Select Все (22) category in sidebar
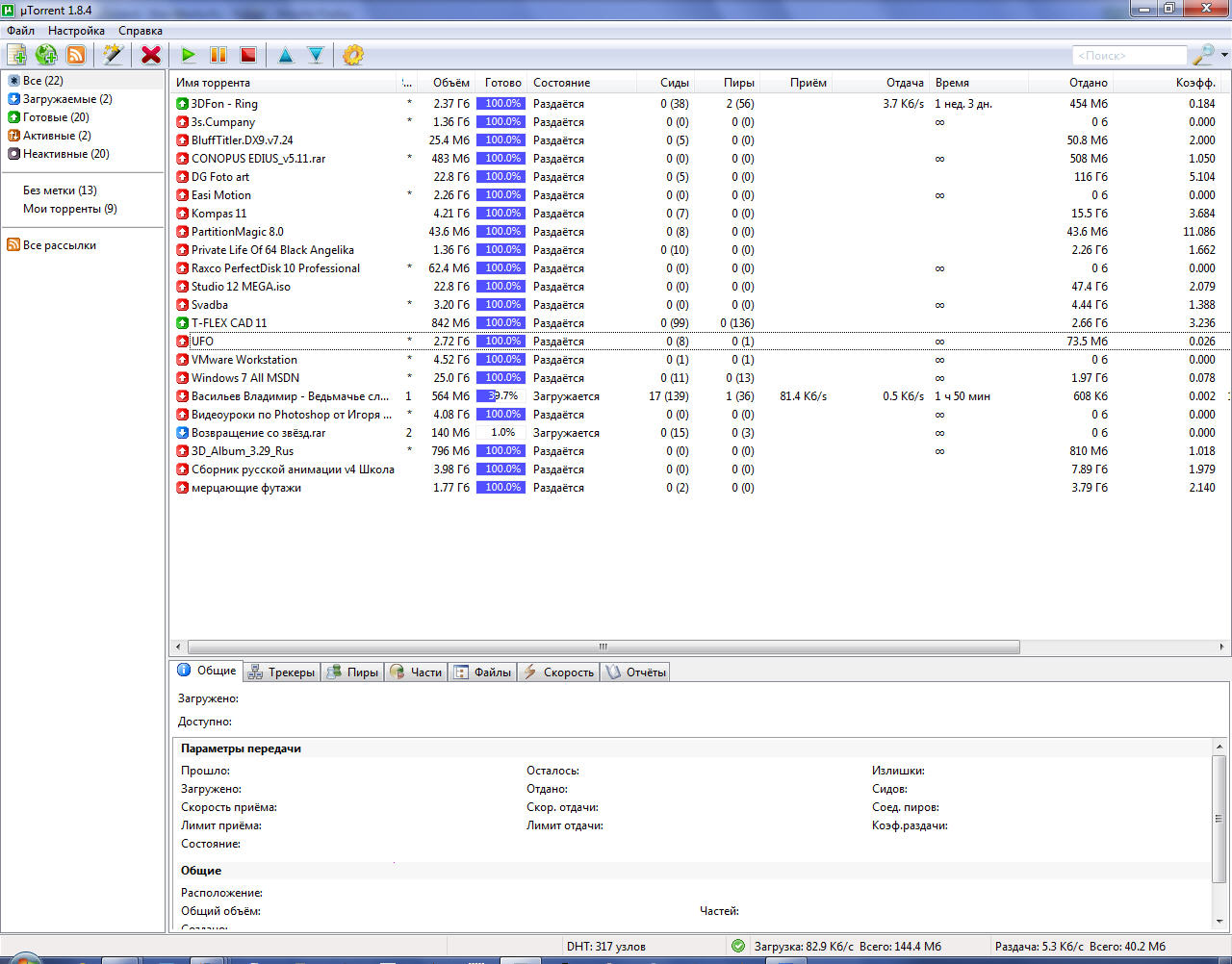The height and width of the screenshot is (964, 1232). click(43, 81)
